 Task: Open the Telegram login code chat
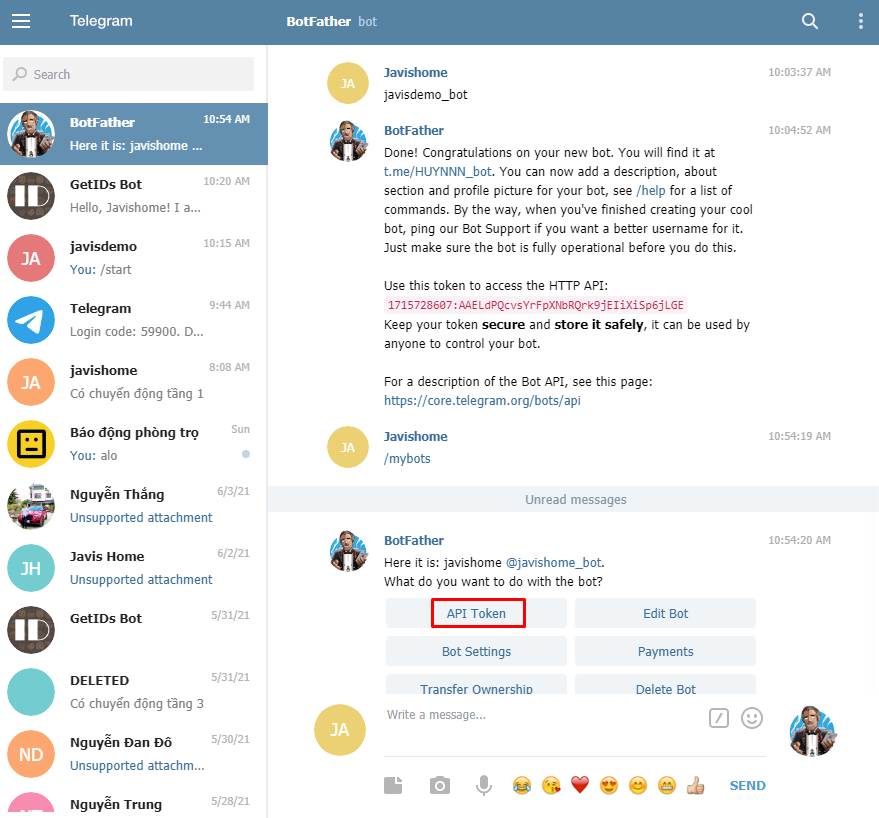(x=134, y=320)
